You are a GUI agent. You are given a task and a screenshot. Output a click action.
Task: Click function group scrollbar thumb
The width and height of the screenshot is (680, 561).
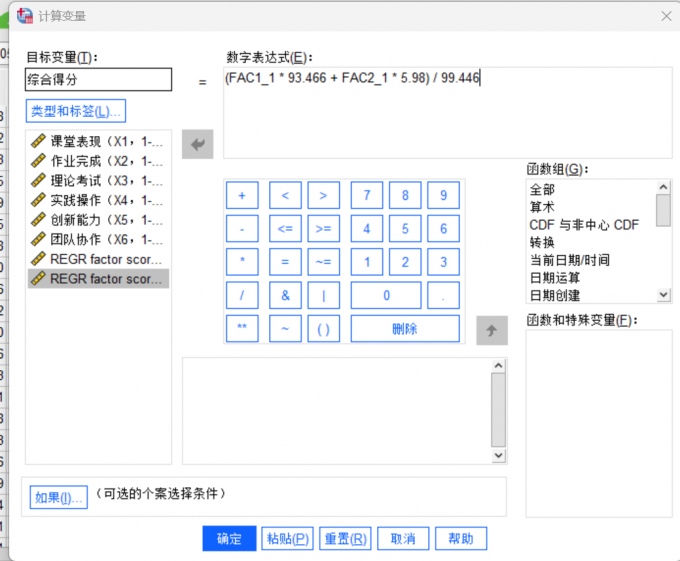pyautogui.click(x=663, y=210)
